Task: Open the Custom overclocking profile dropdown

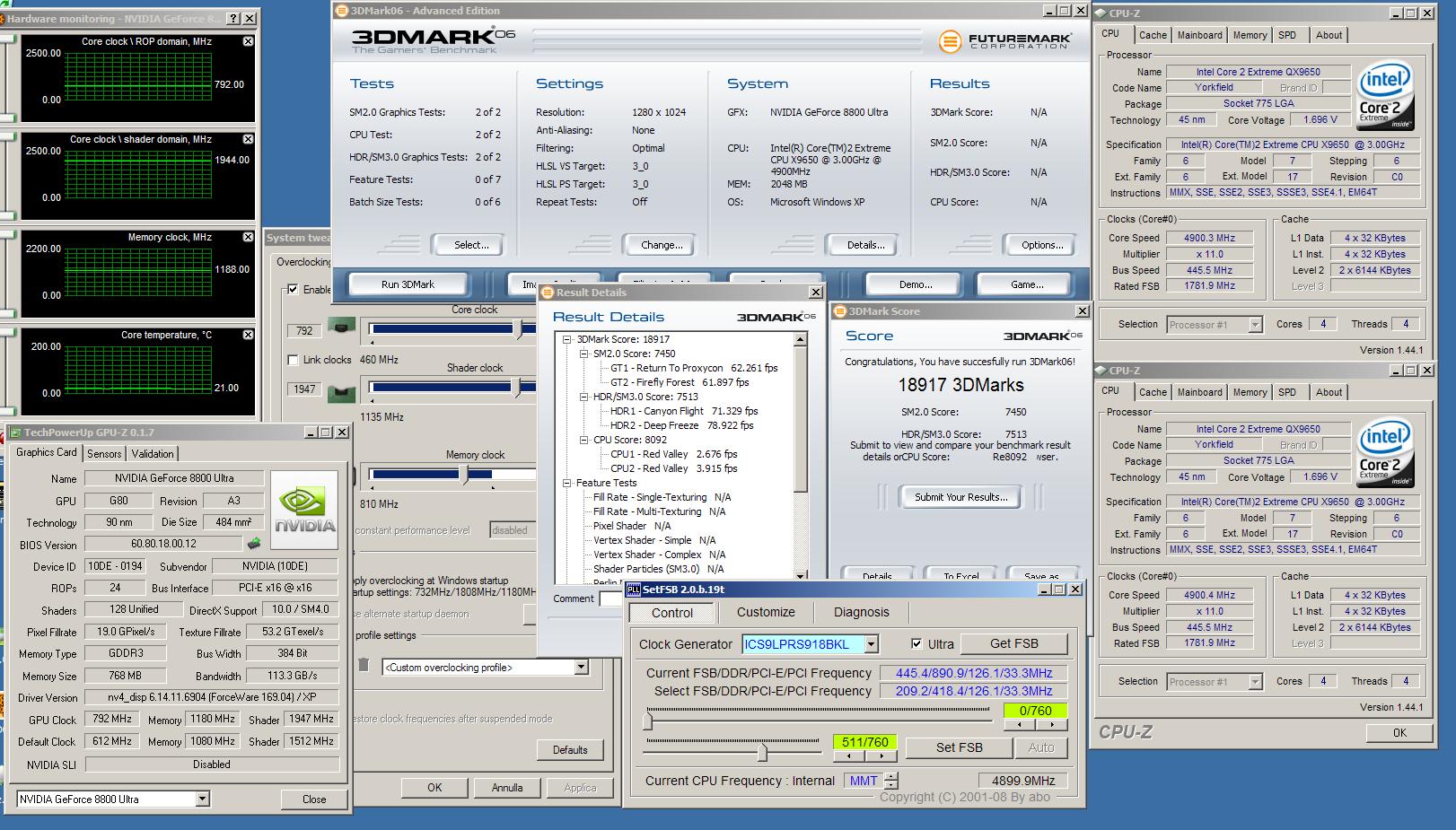Action: [x=581, y=667]
